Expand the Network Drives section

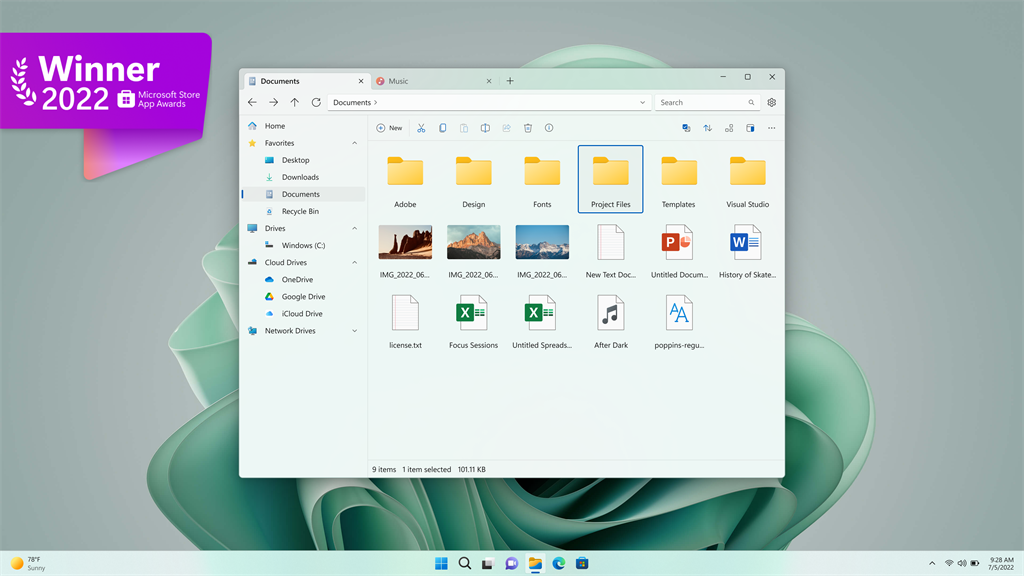click(x=353, y=331)
